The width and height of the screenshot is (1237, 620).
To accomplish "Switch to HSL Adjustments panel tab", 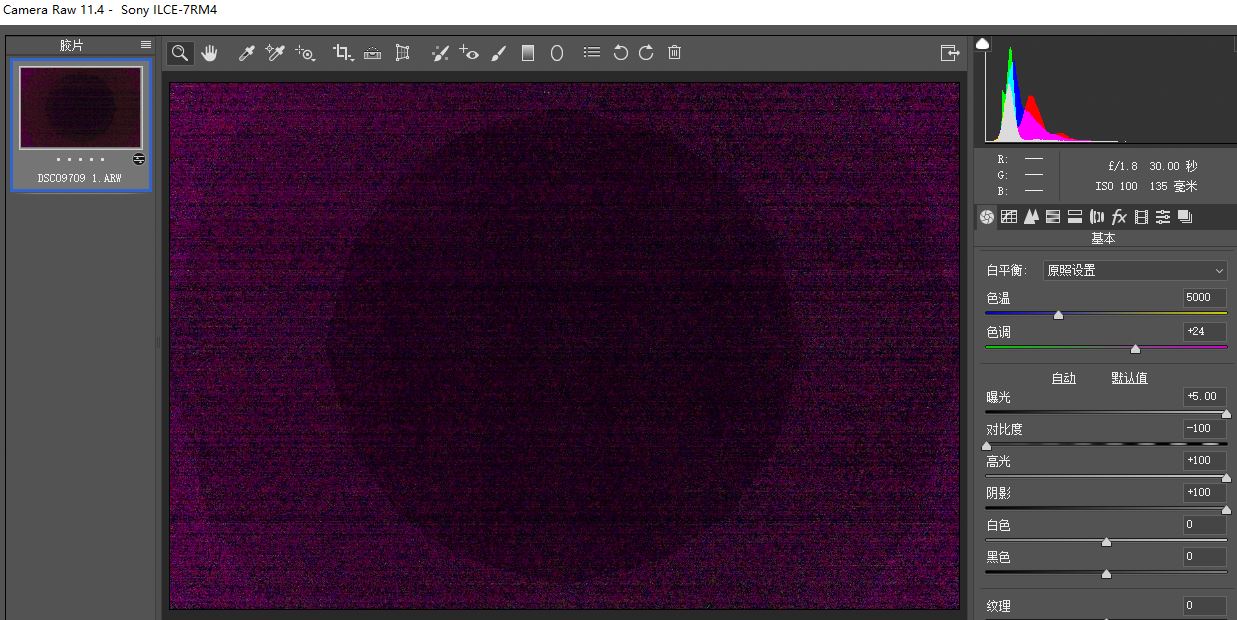I will tap(1053, 217).
